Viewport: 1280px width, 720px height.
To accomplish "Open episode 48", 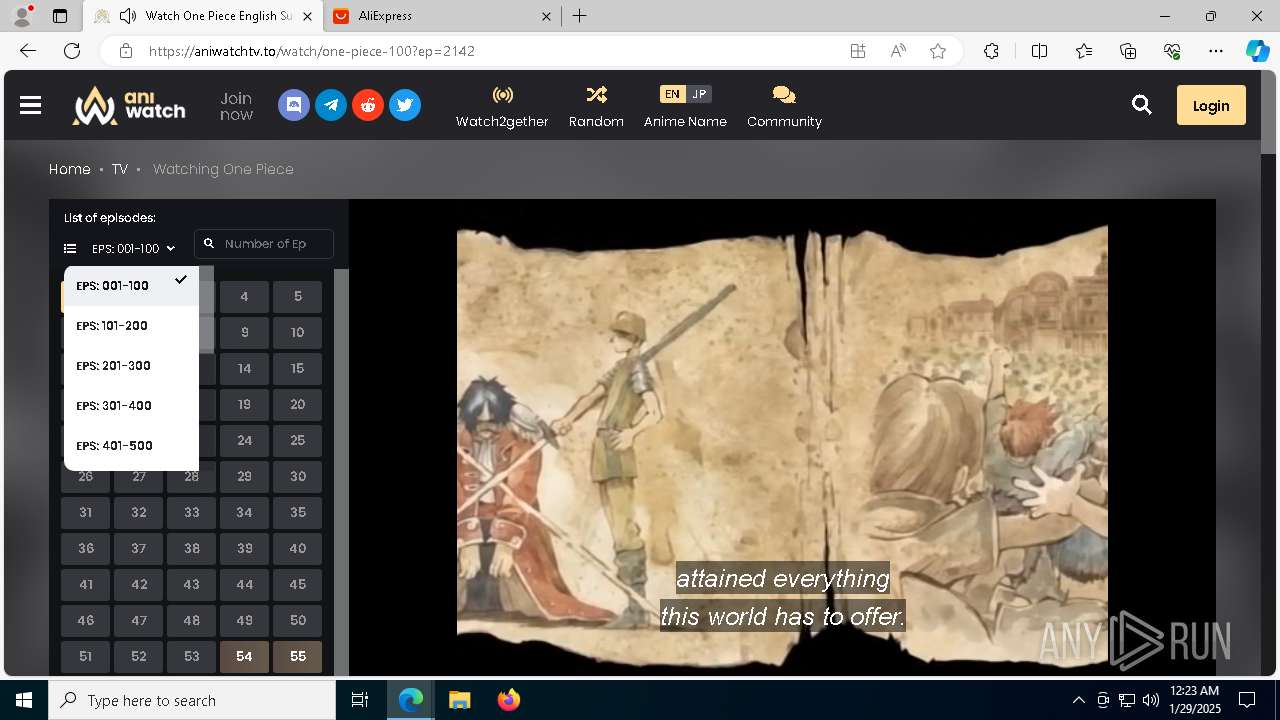I will [x=191, y=621].
